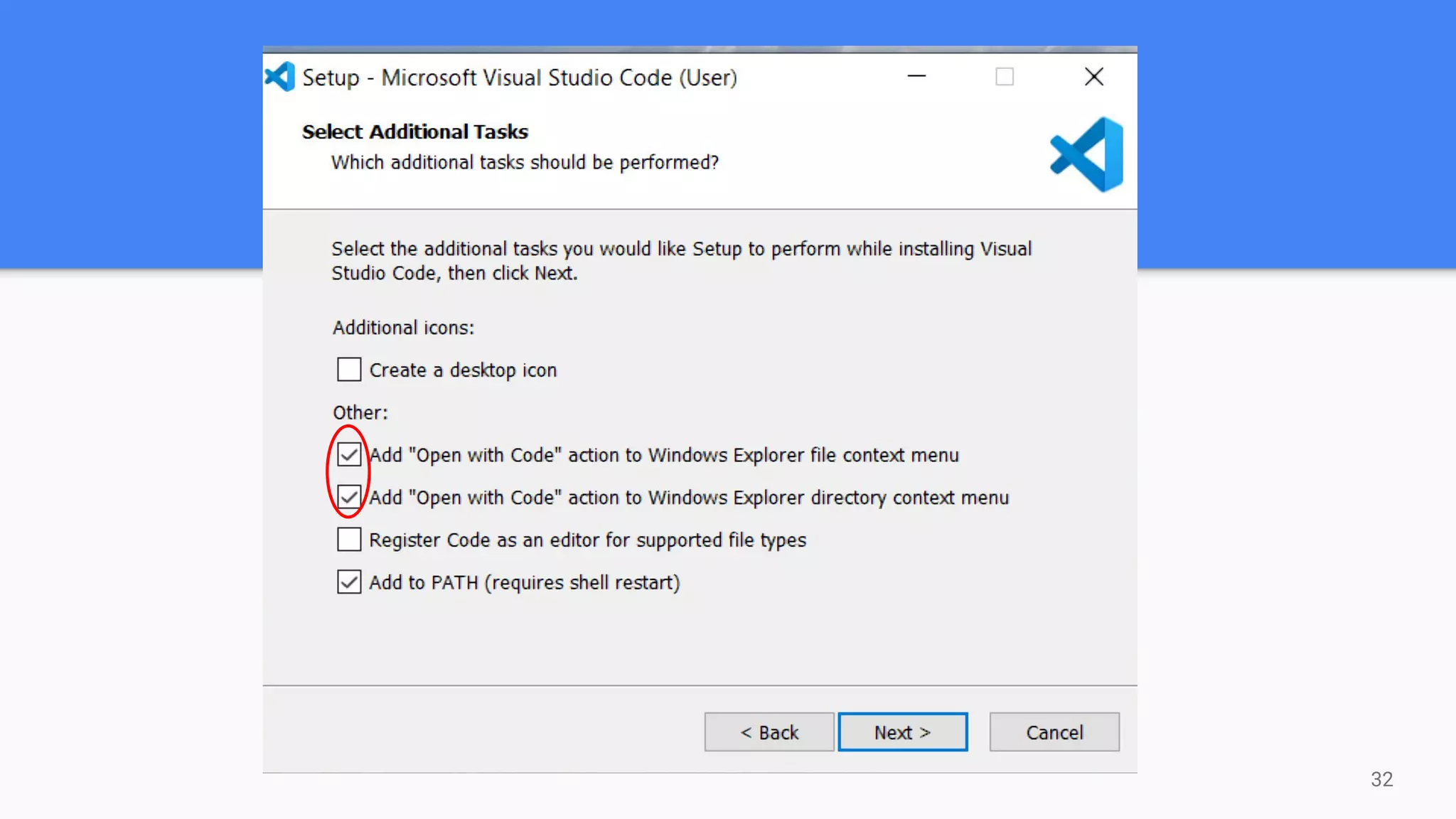The width and height of the screenshot is (1456, 819).
Task: Click the 'Additional icons:' label
Action: 403,328
